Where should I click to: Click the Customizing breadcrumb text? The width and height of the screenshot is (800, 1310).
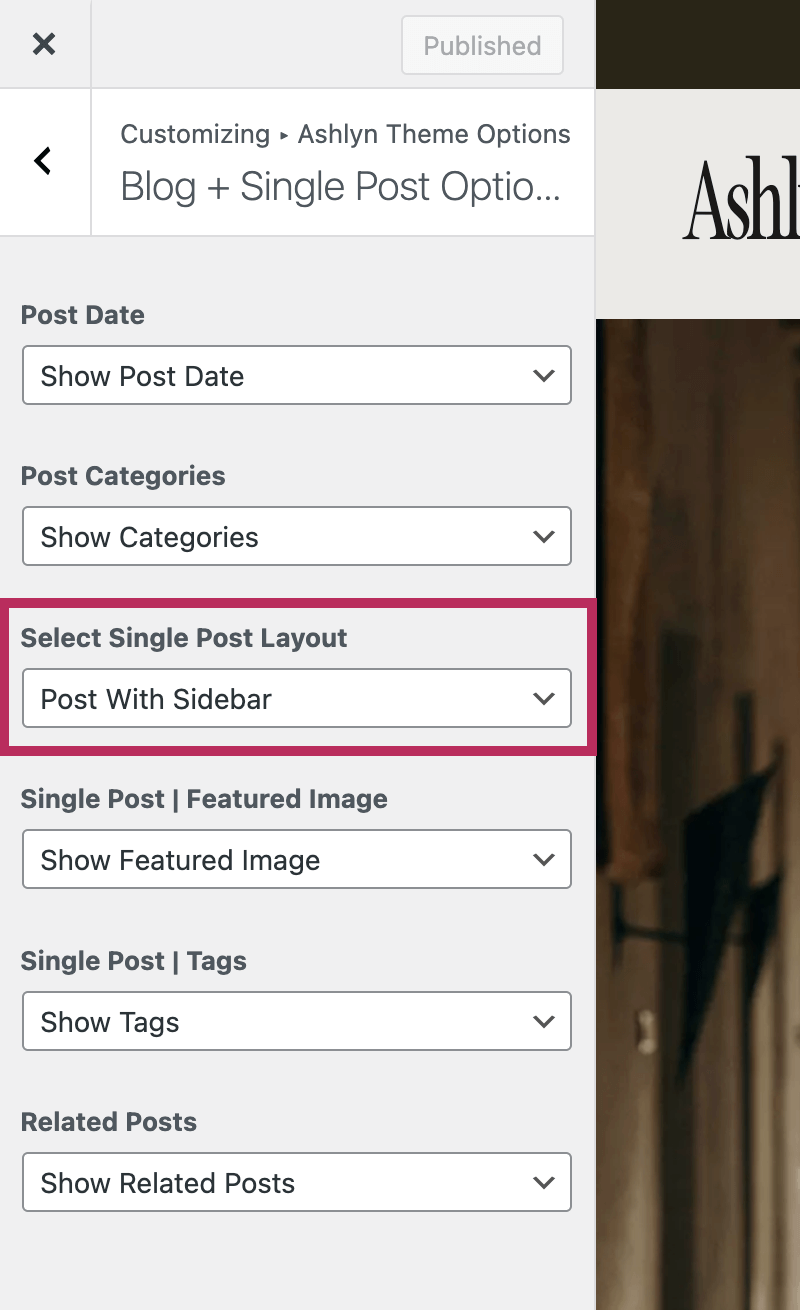coord(195,133)
